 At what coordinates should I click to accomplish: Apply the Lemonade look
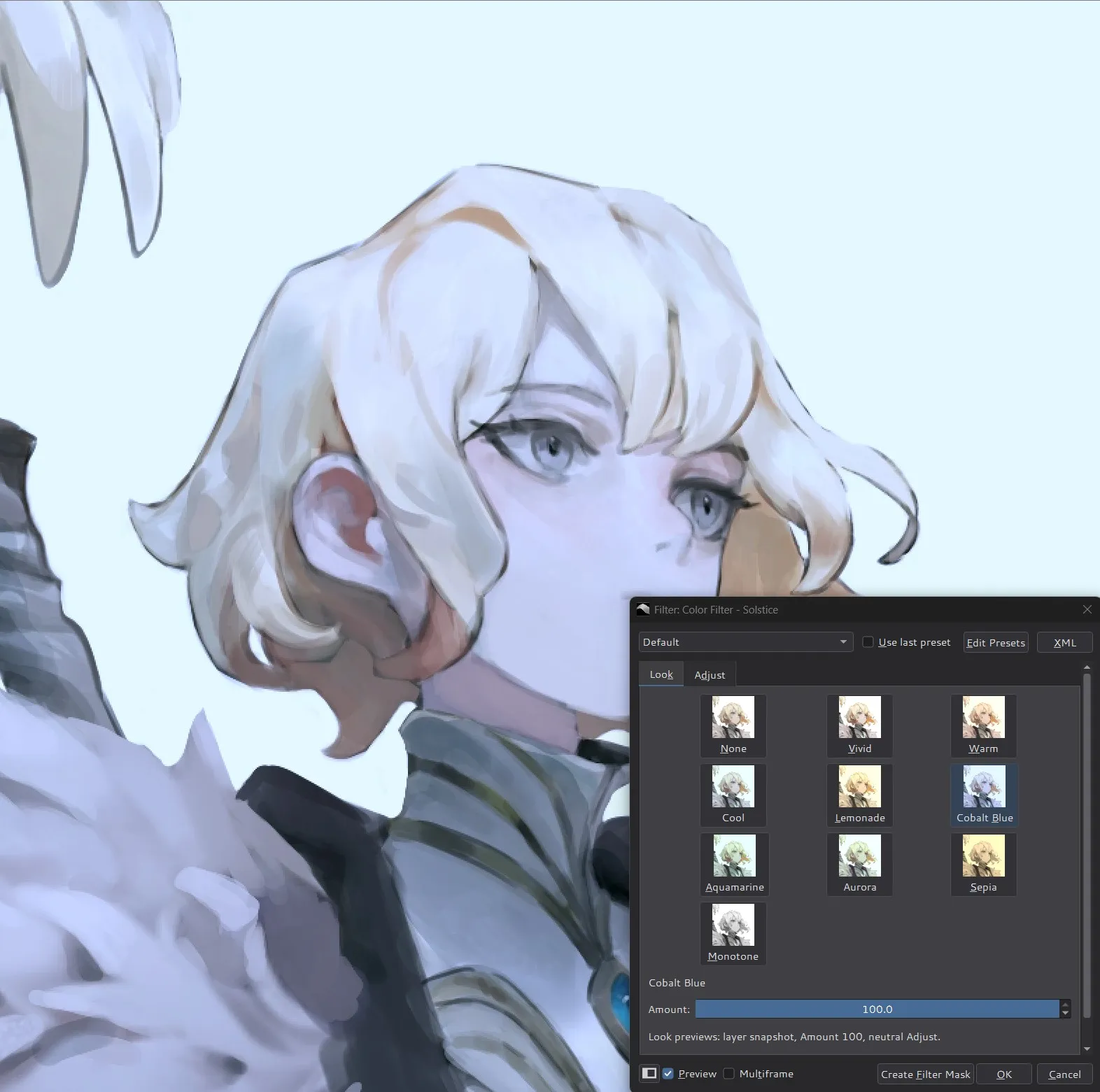[x=859, y=795]
